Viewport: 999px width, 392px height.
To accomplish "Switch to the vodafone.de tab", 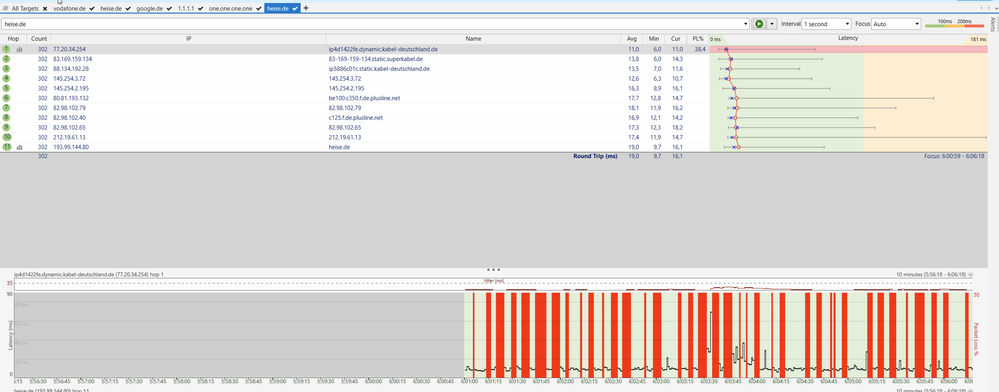I will pos(69,8).
